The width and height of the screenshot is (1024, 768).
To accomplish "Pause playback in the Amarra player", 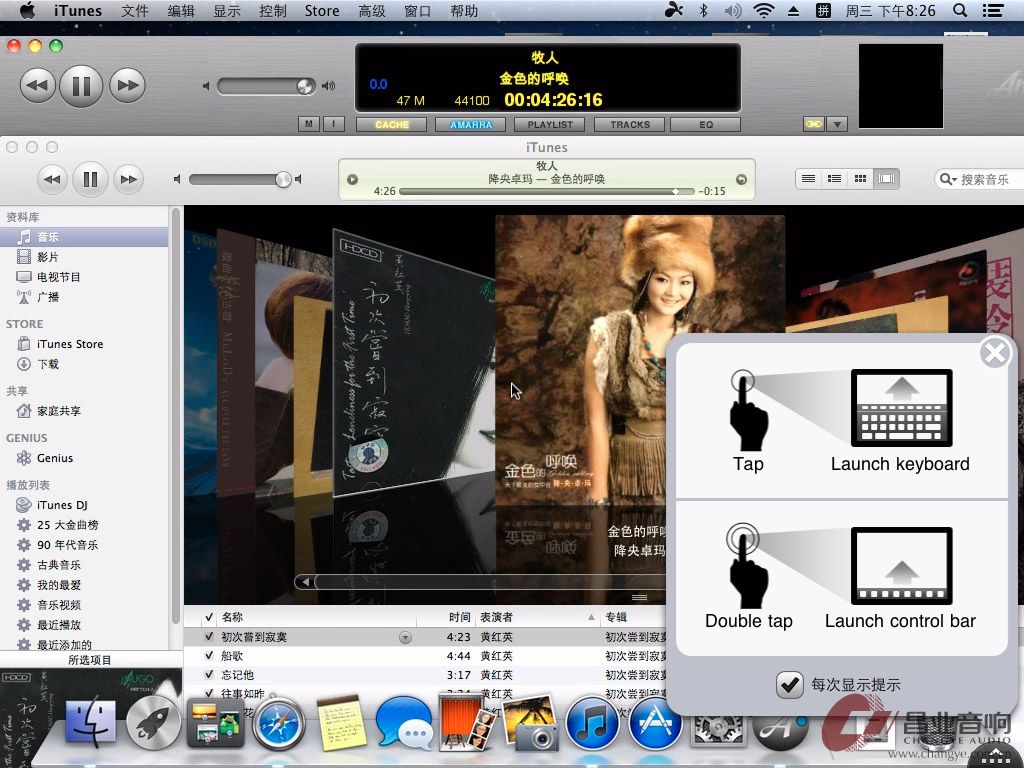I will [x=81, y=86].
